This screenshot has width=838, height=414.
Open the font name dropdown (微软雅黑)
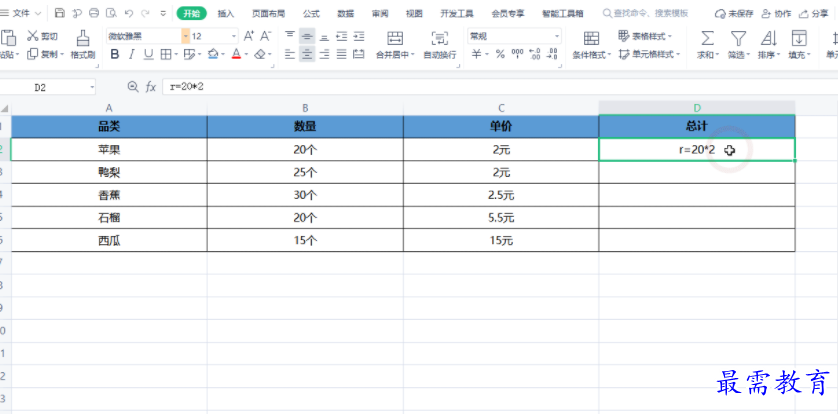(185, 36)
